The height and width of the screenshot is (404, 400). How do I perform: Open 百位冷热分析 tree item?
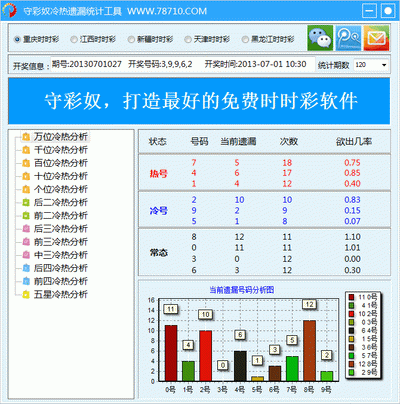pos(61,163)
